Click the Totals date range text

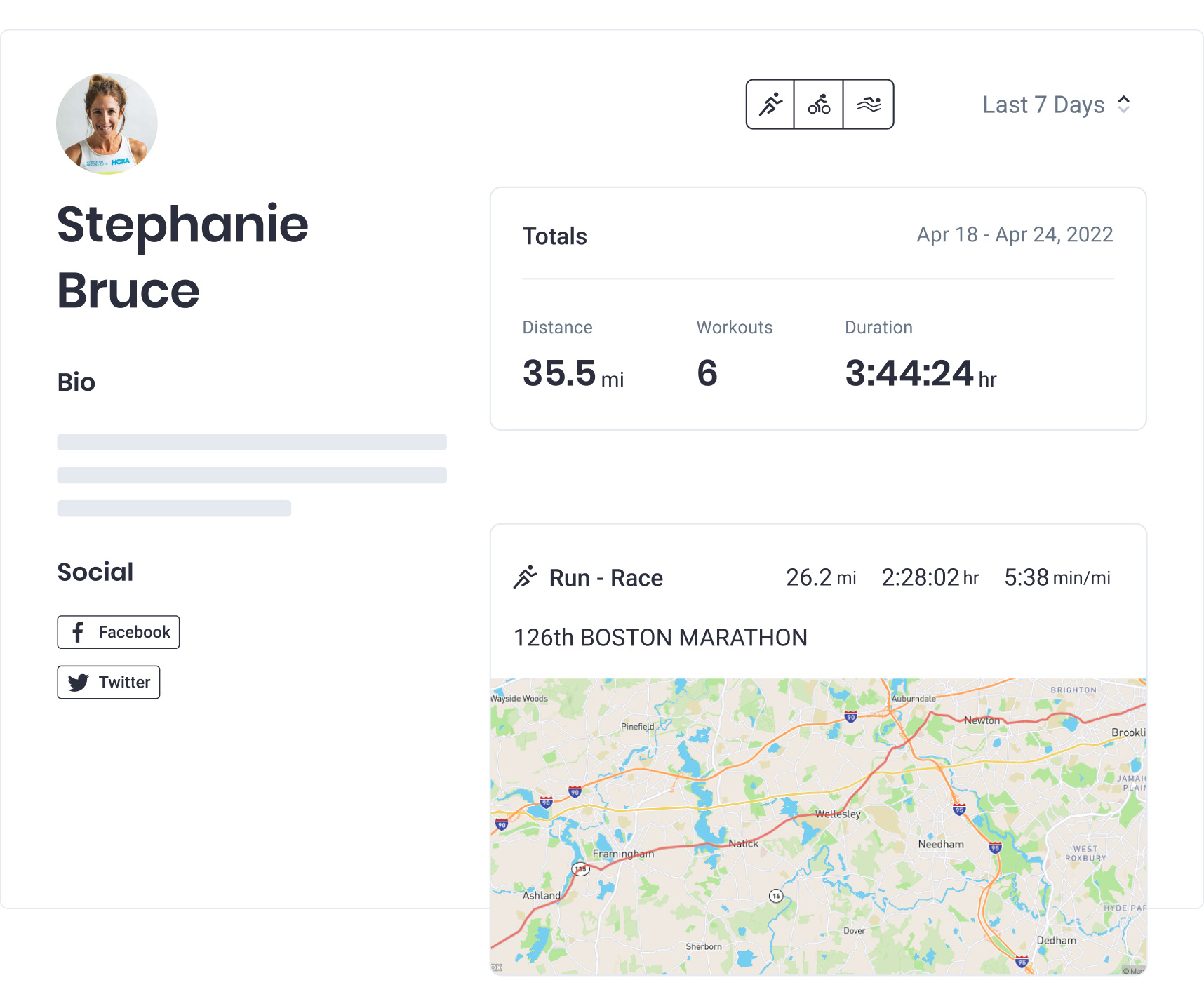point(1015,234)
